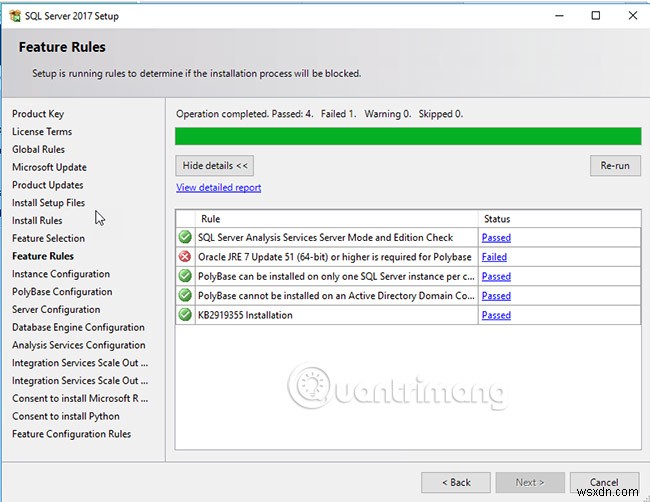650x502 pixels.
Task: Click the Operation completed summary text
Action: coord(319,114)
